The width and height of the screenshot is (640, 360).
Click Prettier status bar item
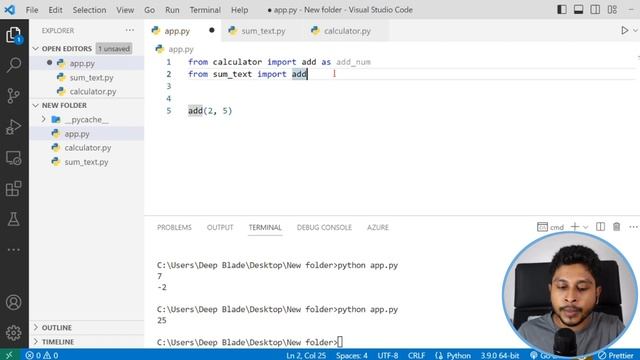click(615, 355)
